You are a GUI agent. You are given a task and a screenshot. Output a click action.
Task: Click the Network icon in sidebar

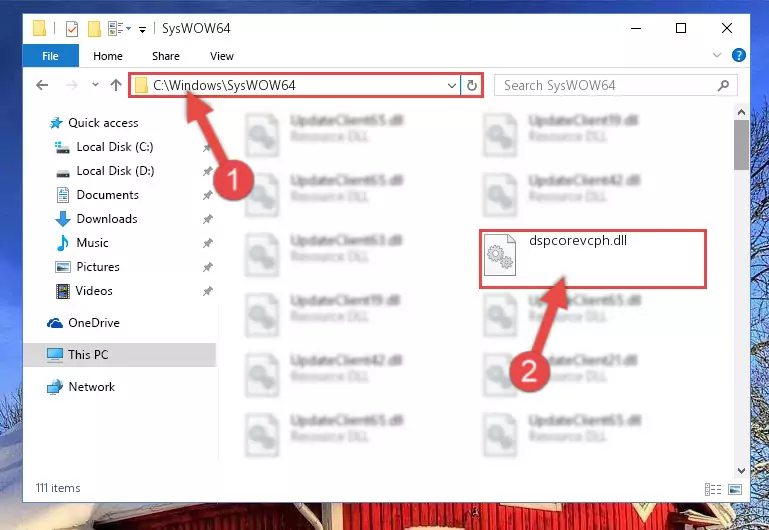click(55, 387)
